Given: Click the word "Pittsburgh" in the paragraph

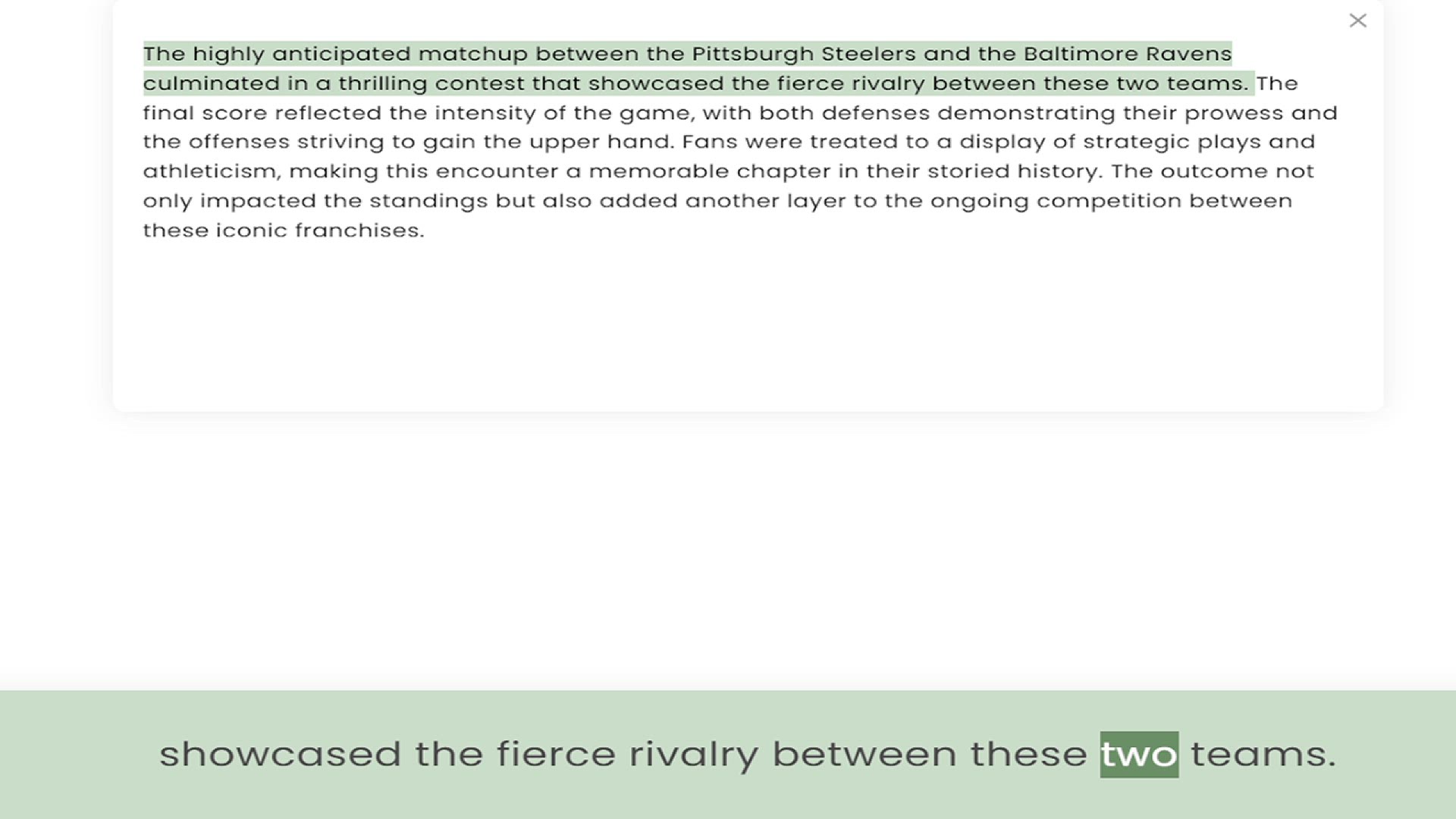Looking at the screenshot, I should pos(752,54).
